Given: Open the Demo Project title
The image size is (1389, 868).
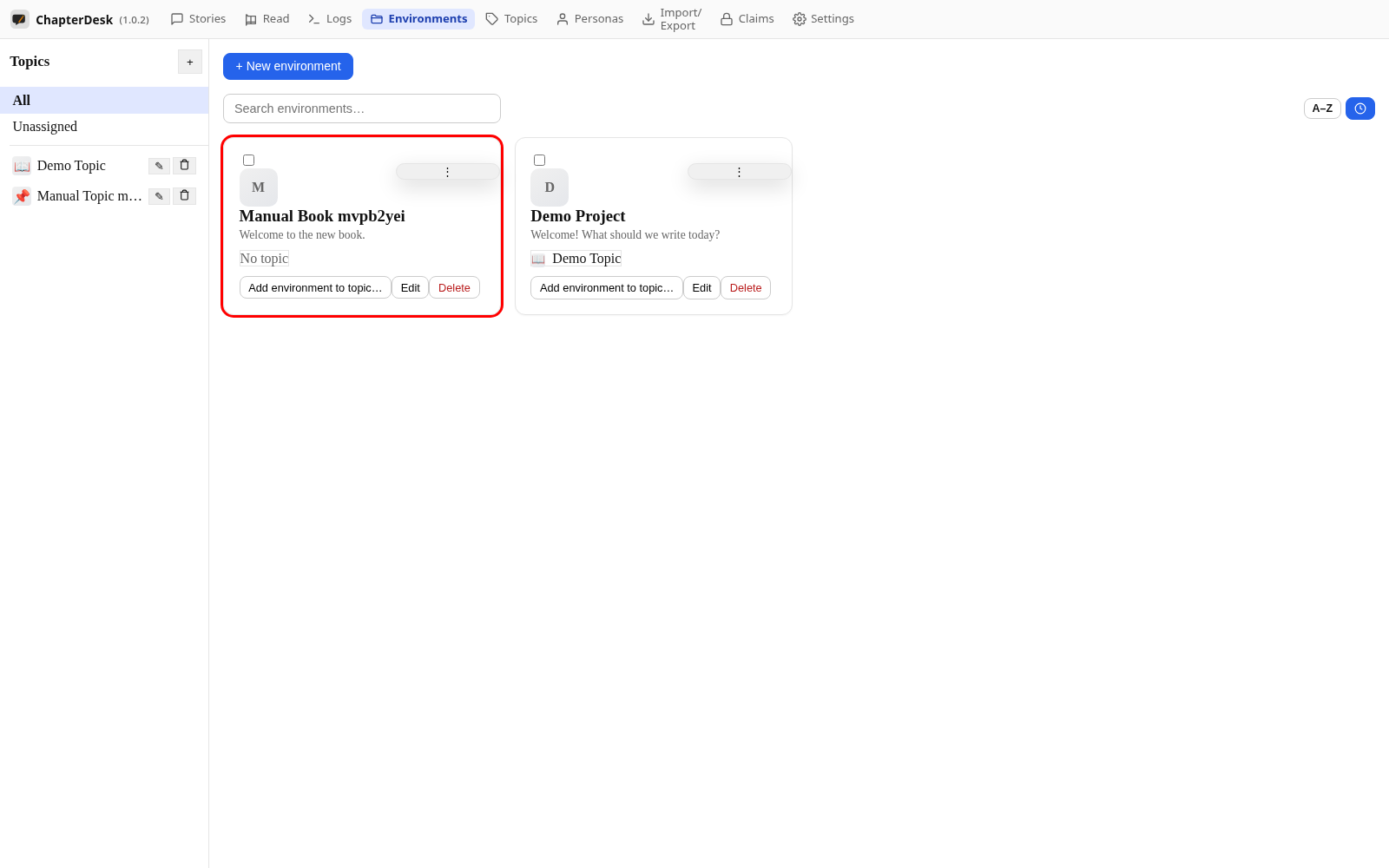Looking at the screenshot, I should (578, 216).
